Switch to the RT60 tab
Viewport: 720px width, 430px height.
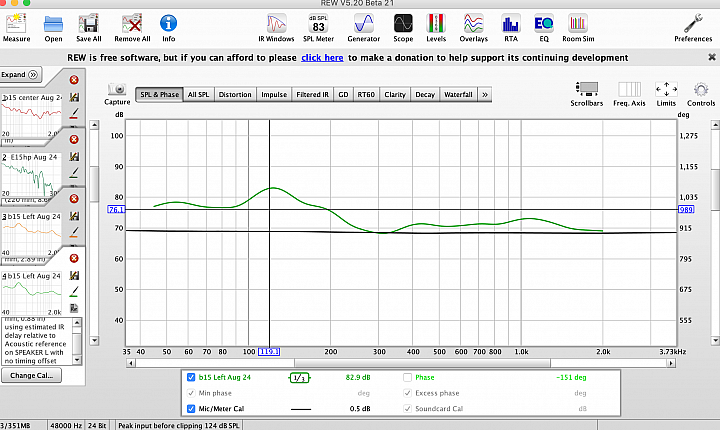366,94
